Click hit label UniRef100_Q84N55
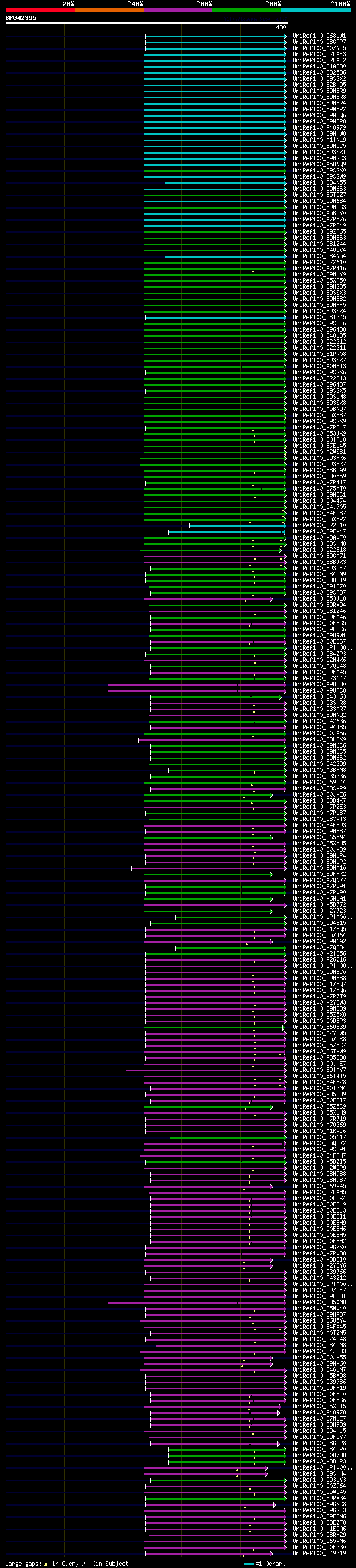The height and width of the screenshot is (1568, 356). 319,182
